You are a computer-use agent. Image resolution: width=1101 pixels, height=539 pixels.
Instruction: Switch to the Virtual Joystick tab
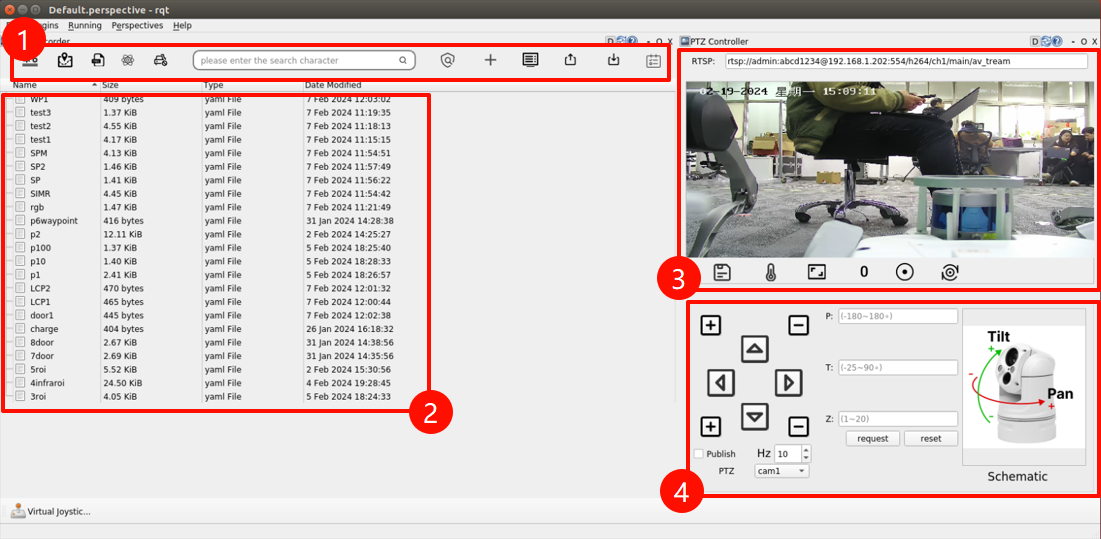click(51, 512)
